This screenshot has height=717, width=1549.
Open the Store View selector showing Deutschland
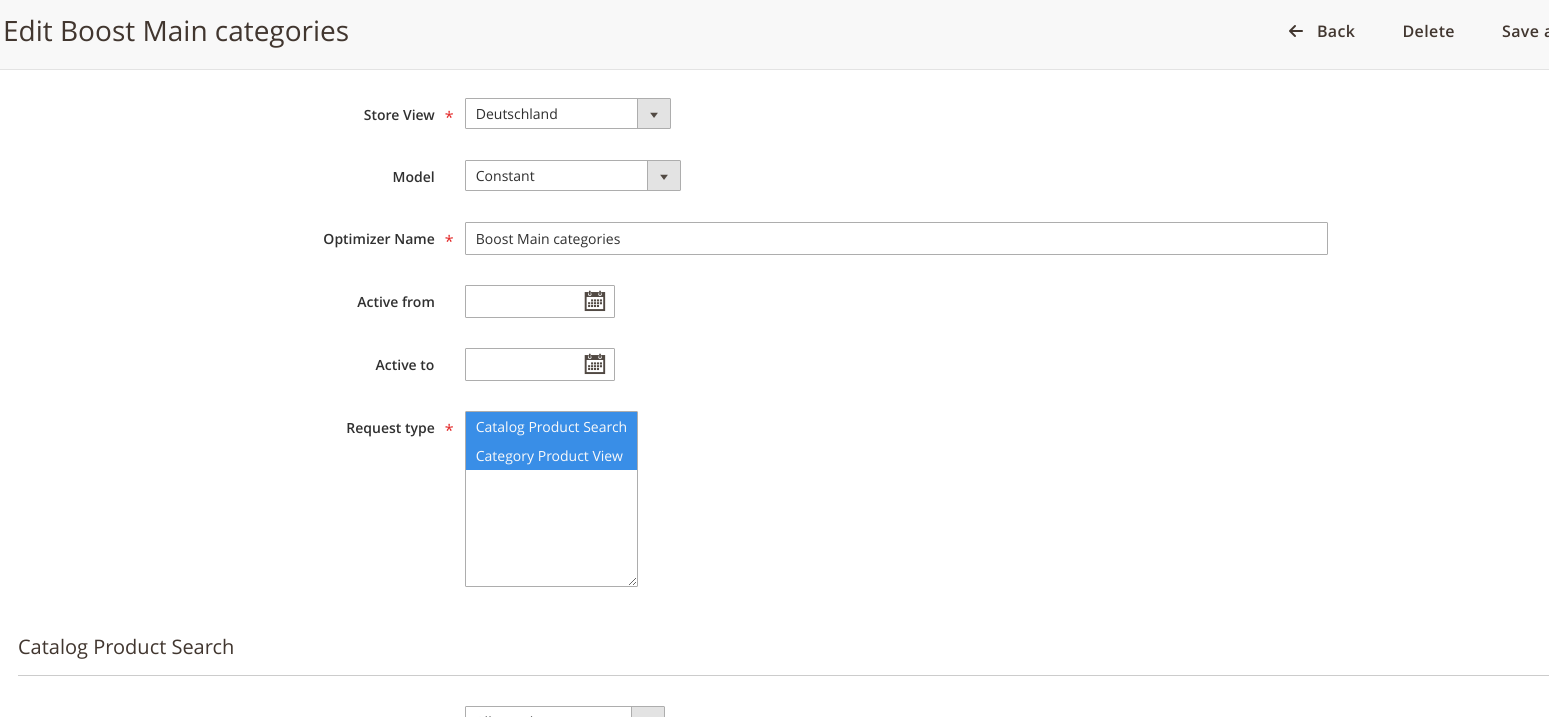[553, 113]
